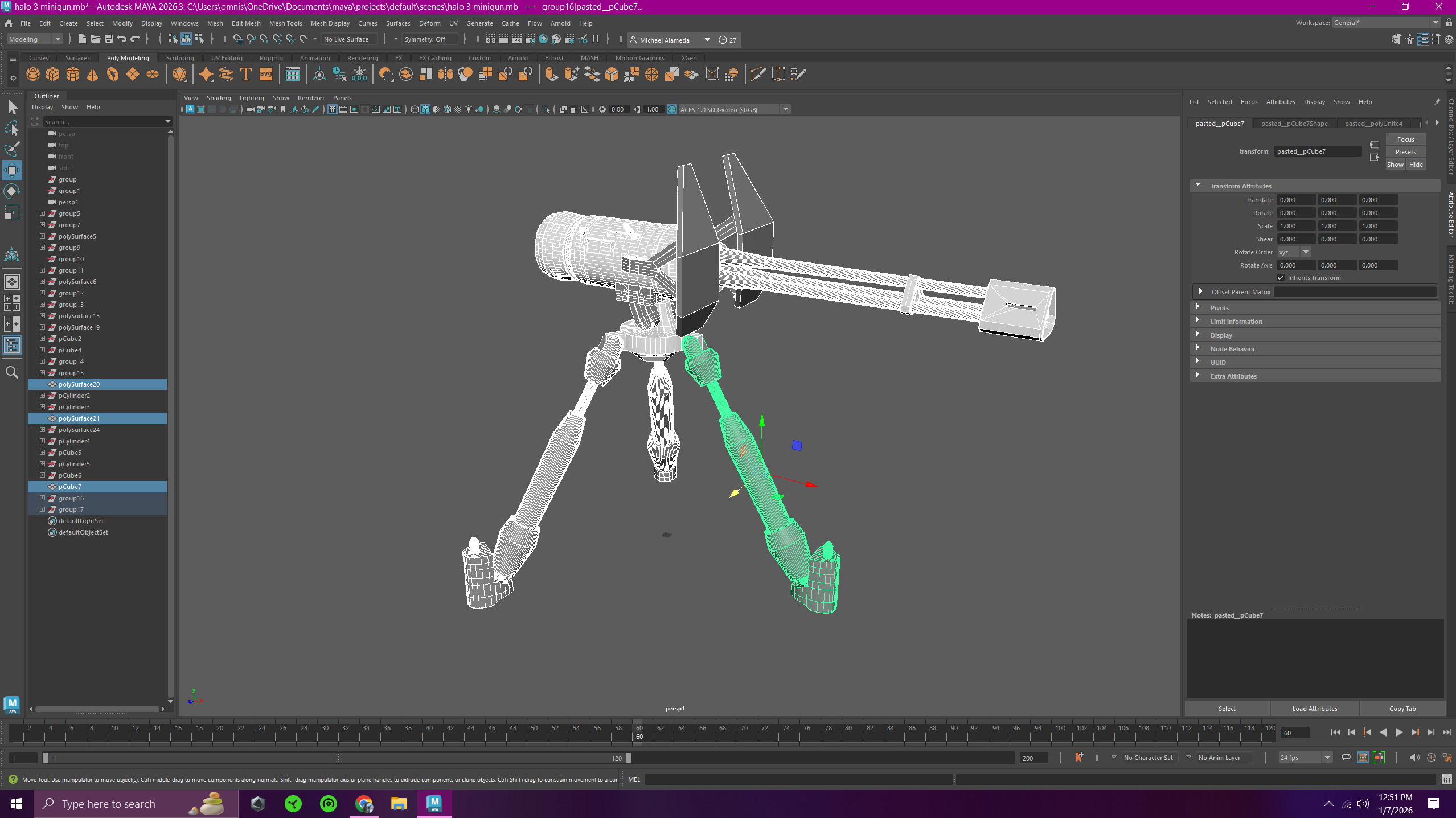Viewport: 1456px width, 818px height.
Task: Expand group16 in the Outliner
Action: [42, 498]
